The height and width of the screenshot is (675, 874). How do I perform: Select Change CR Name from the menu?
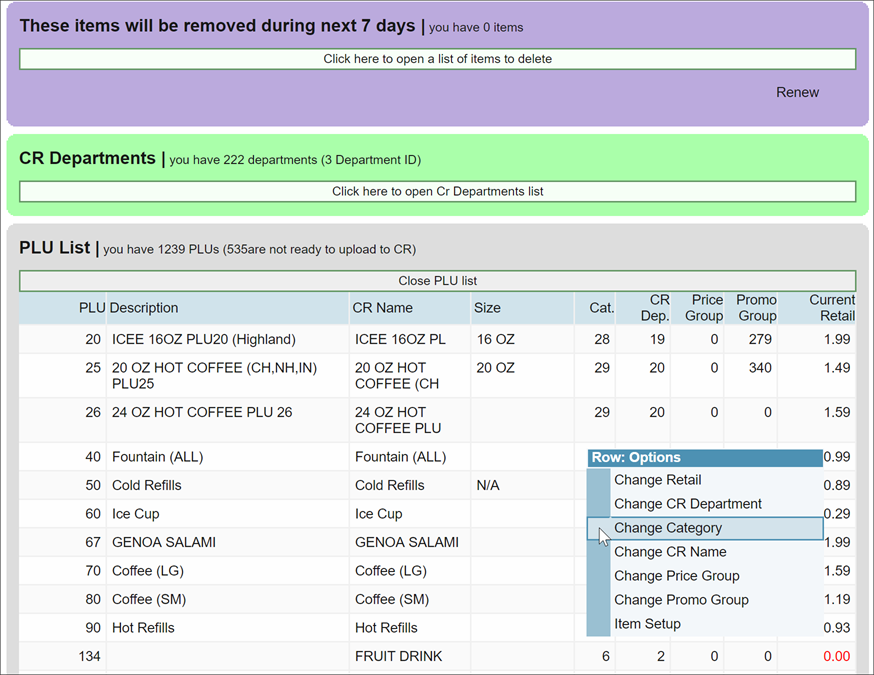click(670, 551)
